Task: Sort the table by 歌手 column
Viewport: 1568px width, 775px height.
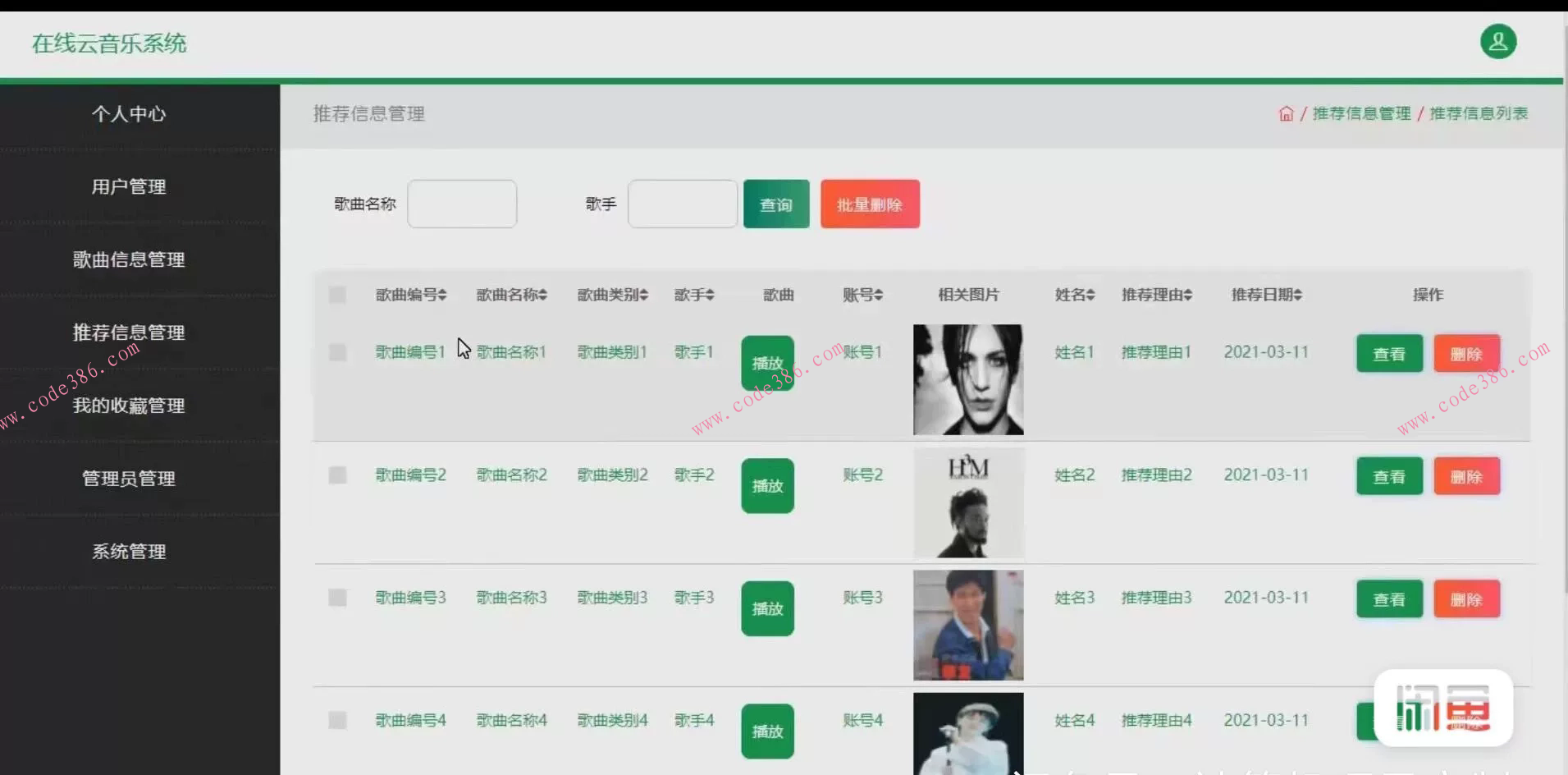Action: [694, 295]
